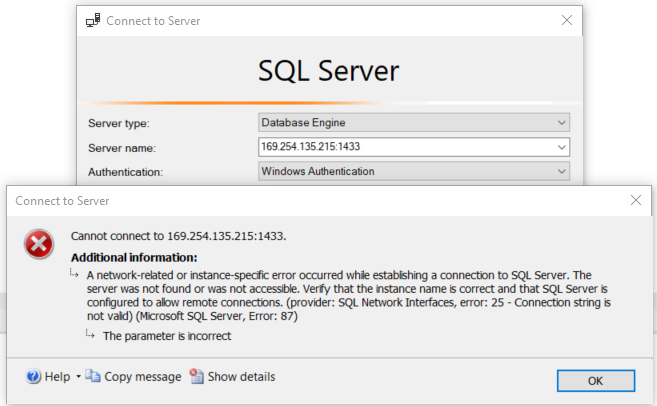Close the error message dialog

(636, 200)
